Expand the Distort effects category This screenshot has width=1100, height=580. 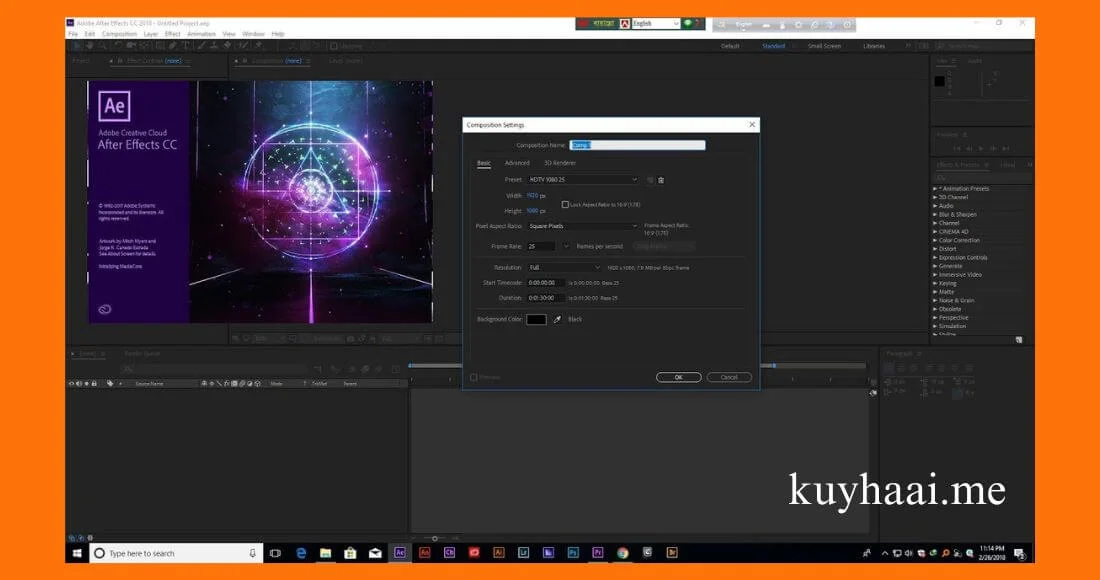(935, 249)
